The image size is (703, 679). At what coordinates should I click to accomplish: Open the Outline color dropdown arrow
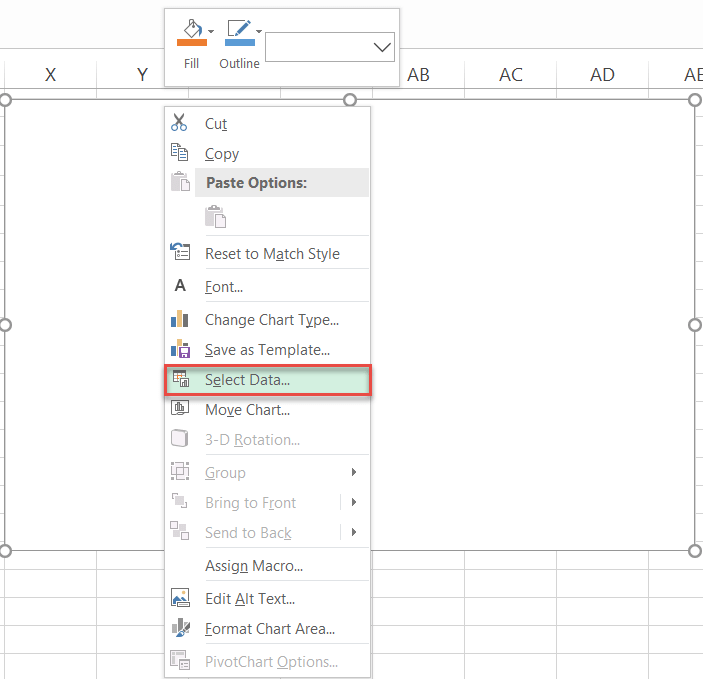coord(259,31)
